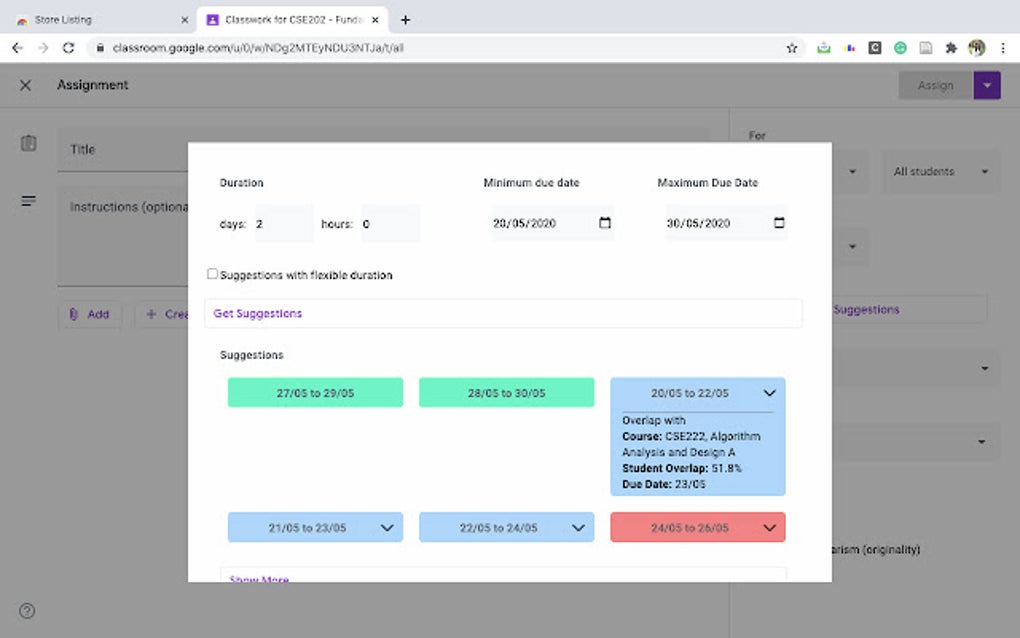Click the dark square C extension icon
Screen dimensions: 1020x638
[875, 47]
